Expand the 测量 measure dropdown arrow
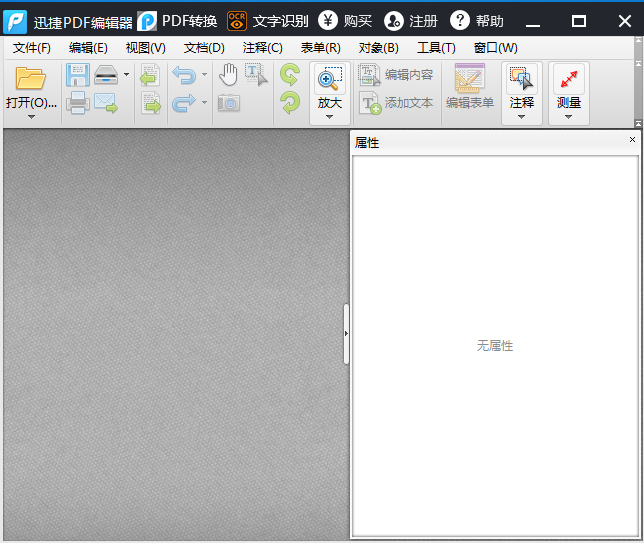Image resolution: width=644 pixels, height=543 pixels. pyautogui.click(x=568, y=117)
